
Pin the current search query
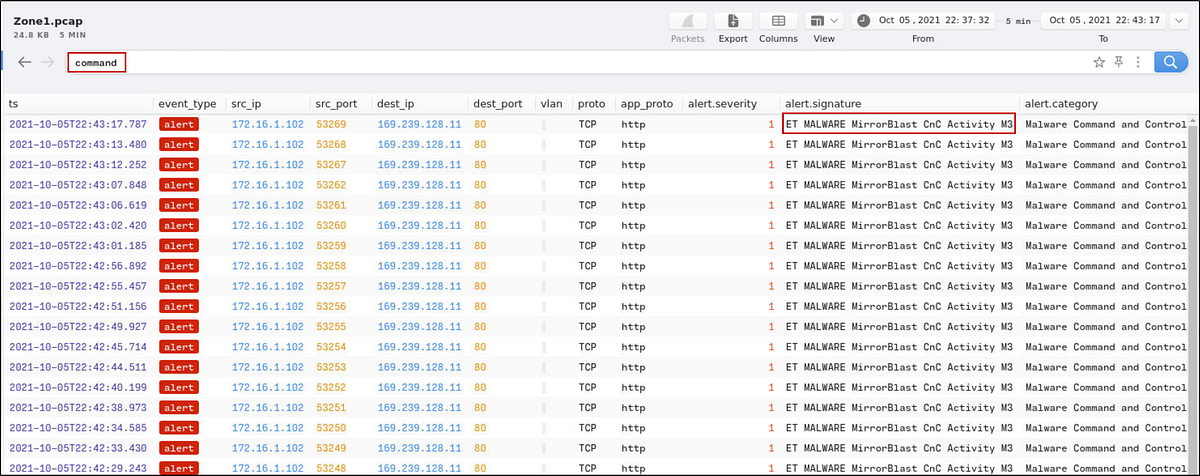point(1118,62)
